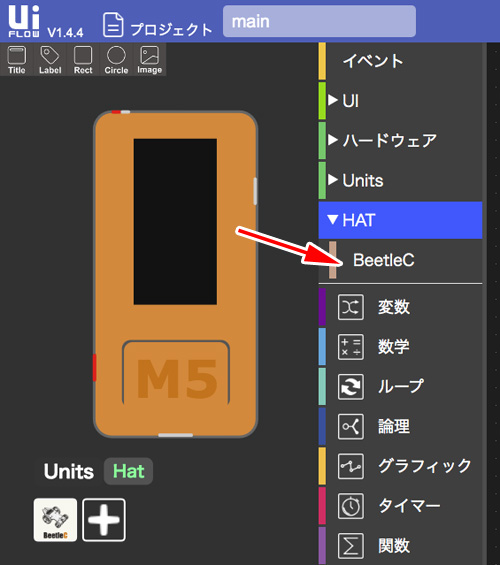Viewport: 500px width, 565px height.
Task: Open the グラフィック graphics block category
Action: tap(400, 466)
